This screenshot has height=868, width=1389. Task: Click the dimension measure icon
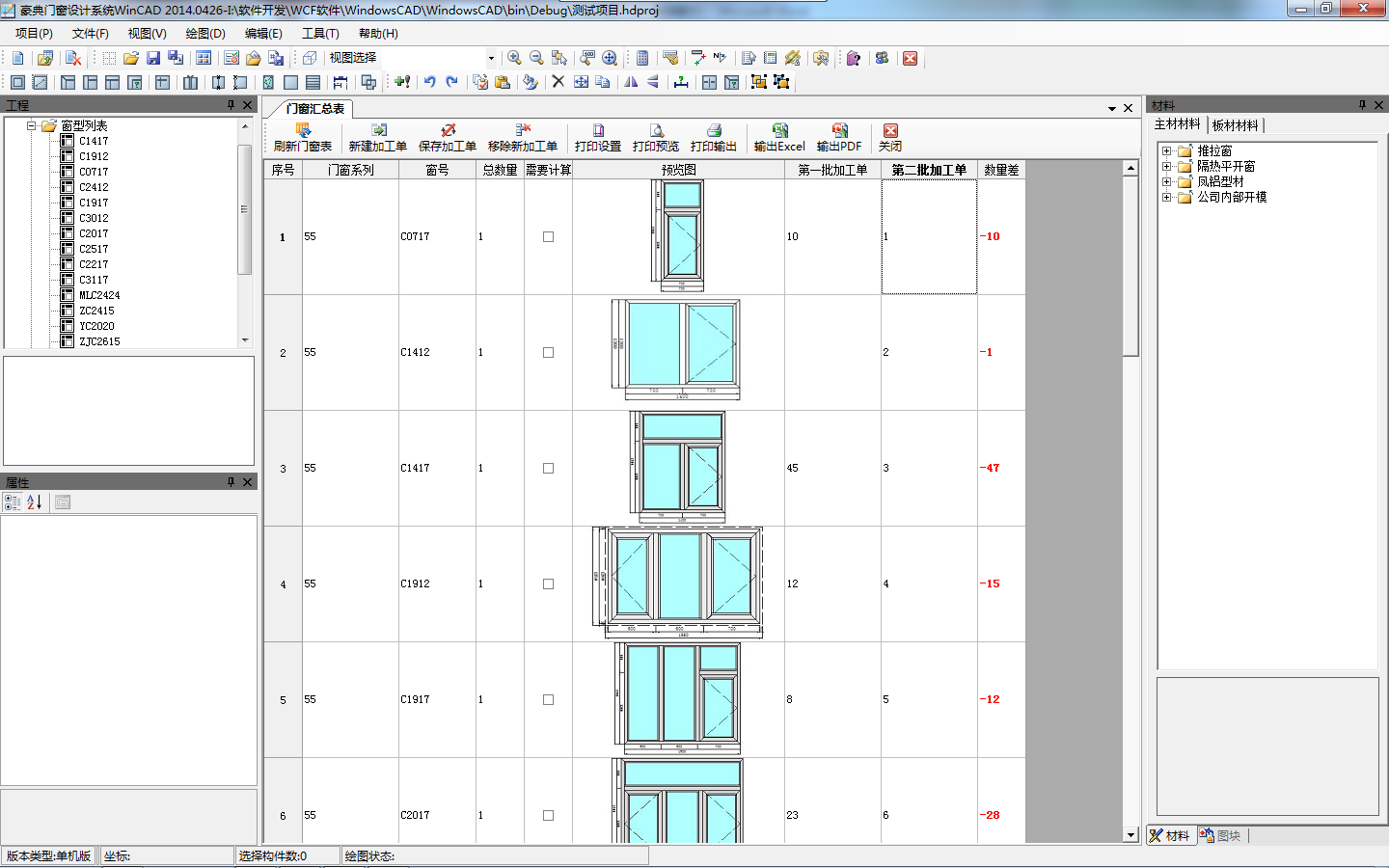coord(681,82)
